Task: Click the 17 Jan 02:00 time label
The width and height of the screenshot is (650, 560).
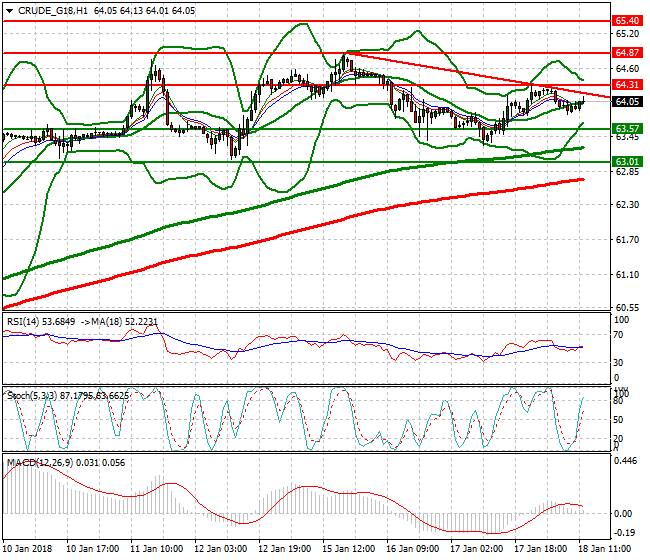Action: click(x=477, y=549)
